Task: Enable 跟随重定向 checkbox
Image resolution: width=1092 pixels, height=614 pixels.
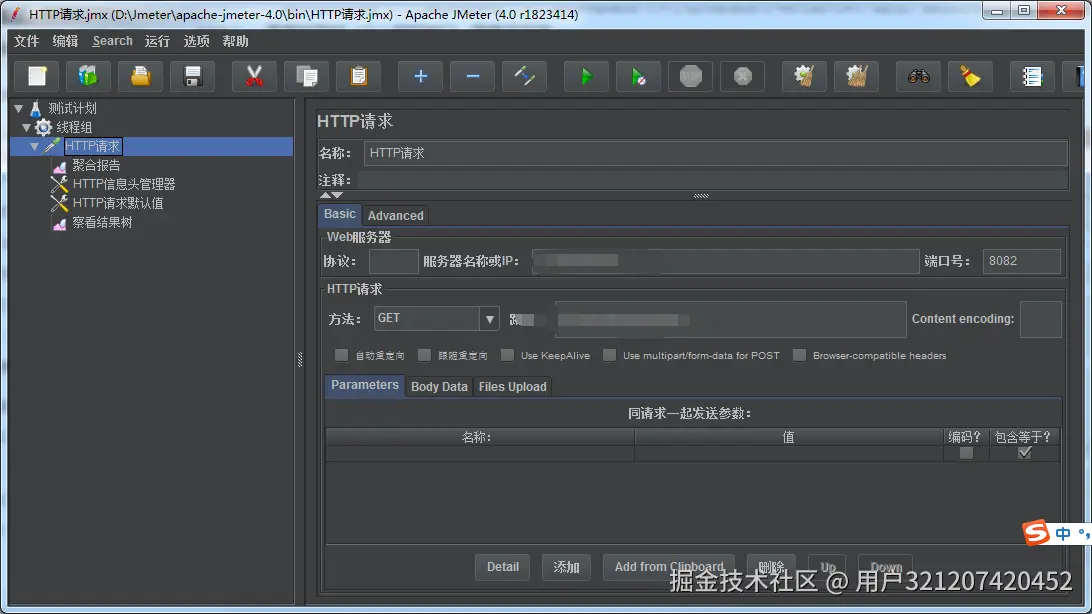Action: point(424,355)
